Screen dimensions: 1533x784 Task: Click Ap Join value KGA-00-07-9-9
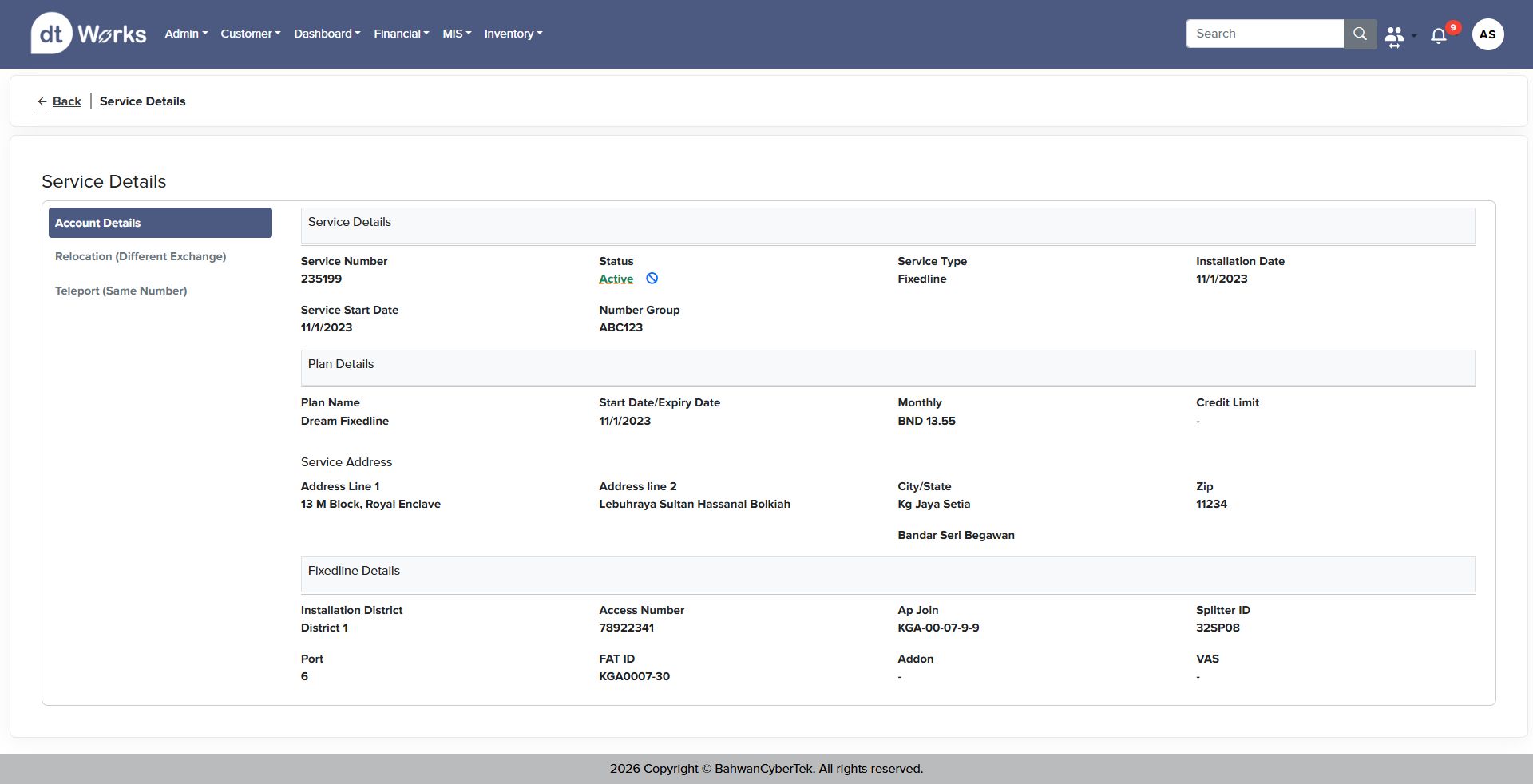point(938,628)
